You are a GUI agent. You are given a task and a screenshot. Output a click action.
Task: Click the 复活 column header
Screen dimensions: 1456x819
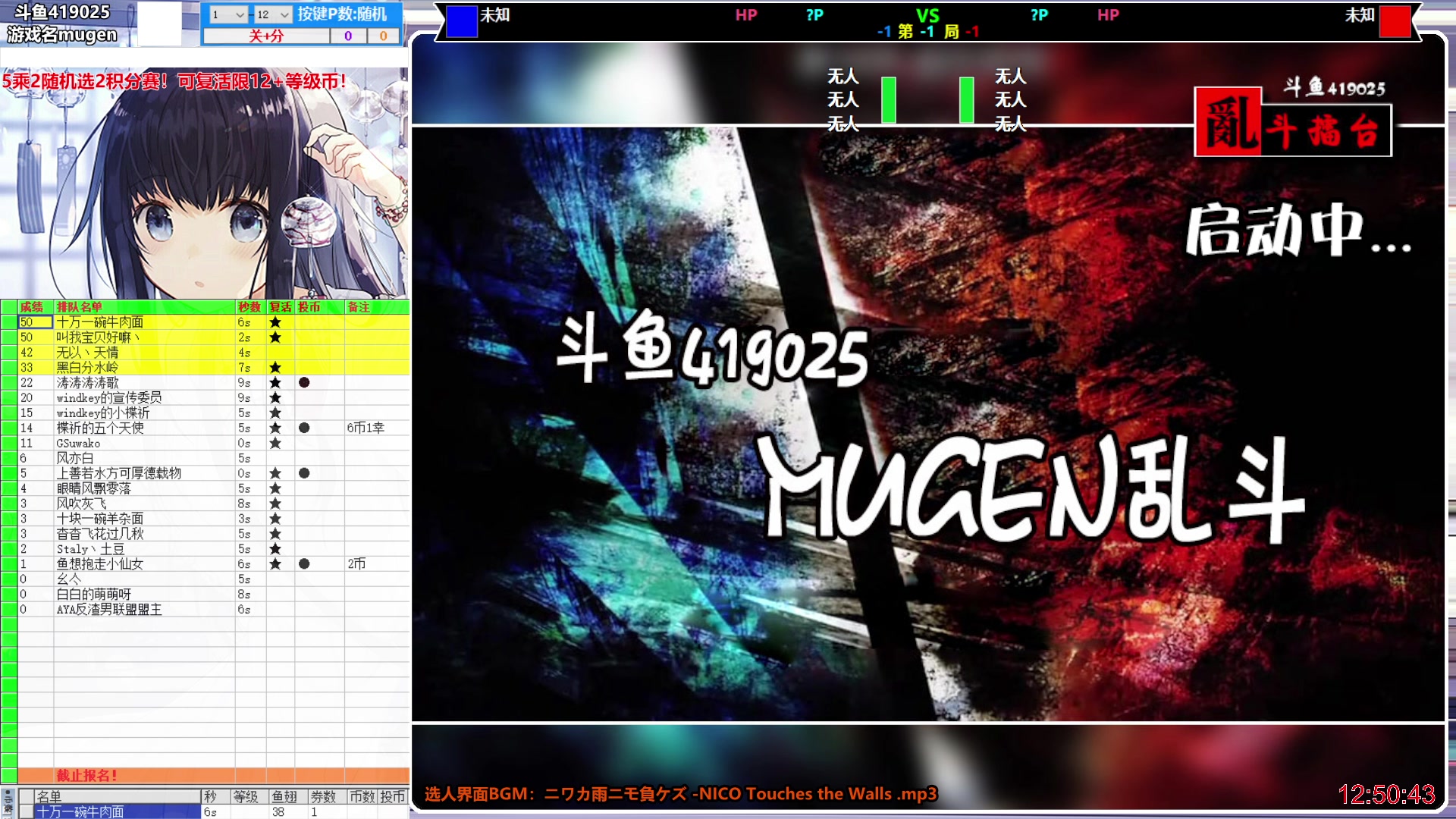pos(281,307)
